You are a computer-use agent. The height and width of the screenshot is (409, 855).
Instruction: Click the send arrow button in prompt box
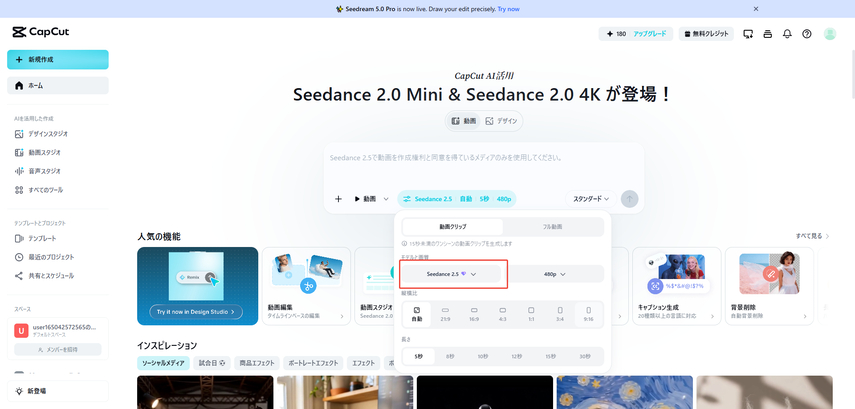pyautogui.click(x=629, y=199)
